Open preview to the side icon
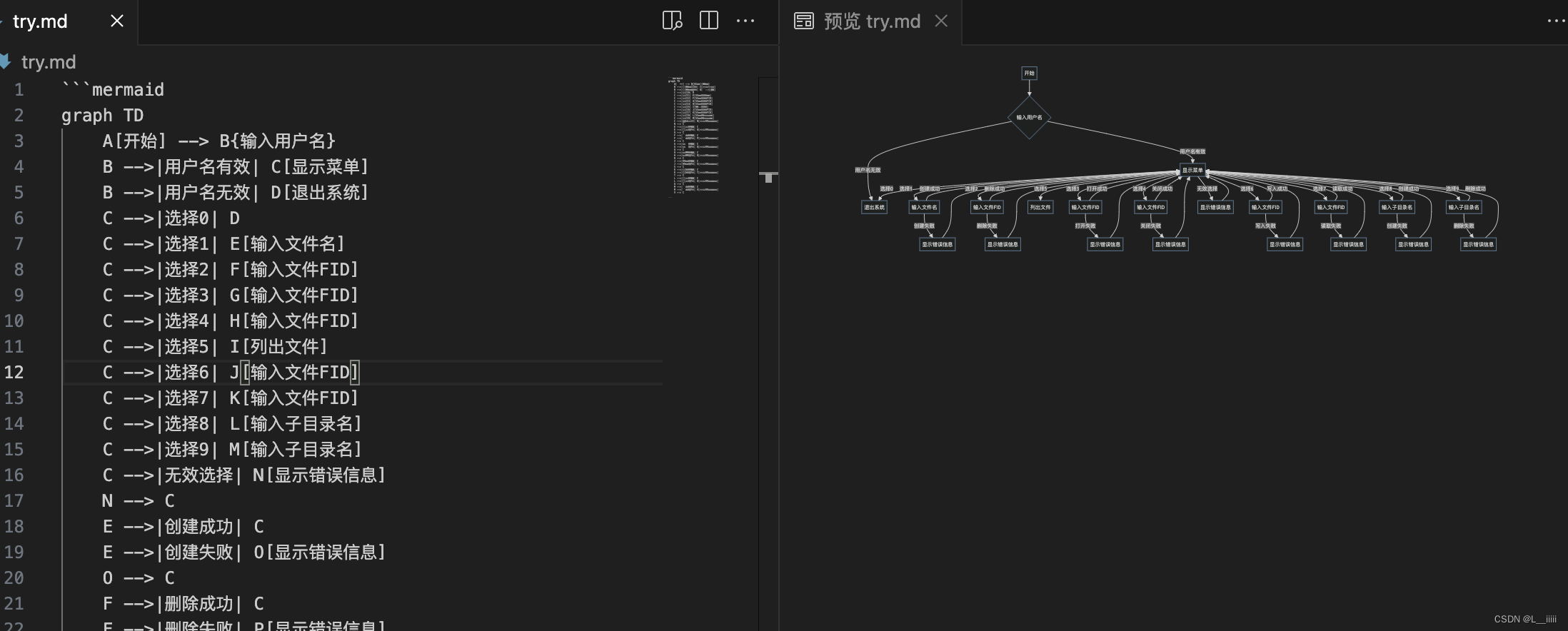The width and height of the screenshot is (1568, 631). pos(672,21)
